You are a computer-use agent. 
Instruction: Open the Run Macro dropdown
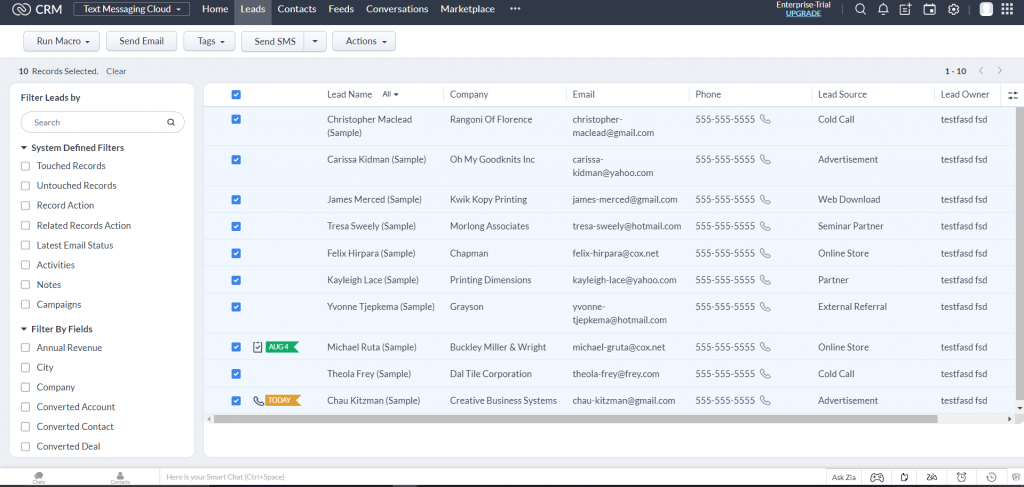click(61, 41)
